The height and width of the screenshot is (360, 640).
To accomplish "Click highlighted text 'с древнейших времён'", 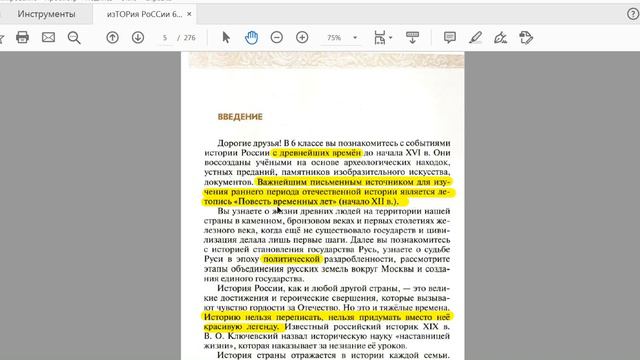I will click(316, 153).
